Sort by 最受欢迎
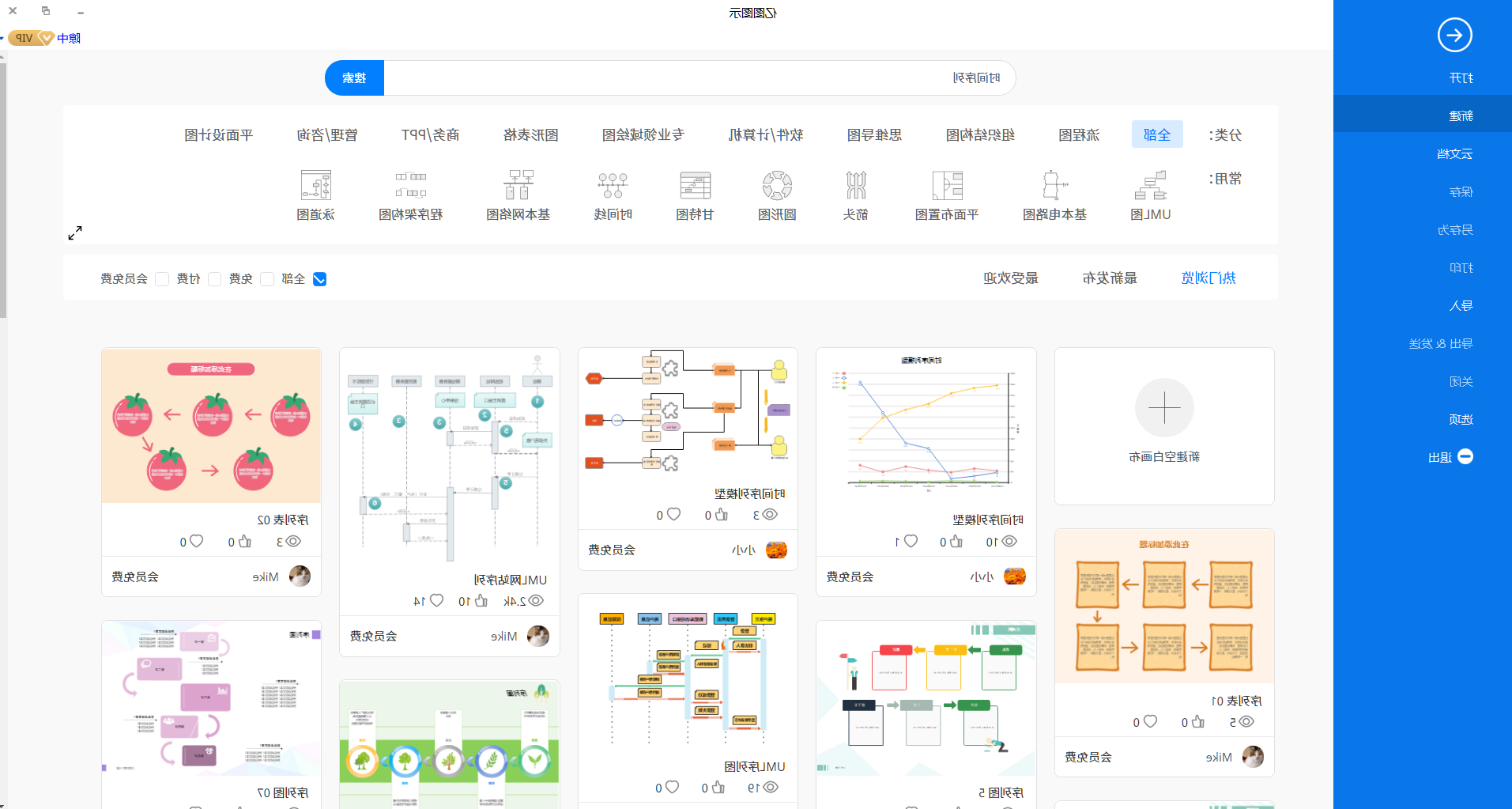This screenshot has width=1512, height=809. coord(1011,278)
